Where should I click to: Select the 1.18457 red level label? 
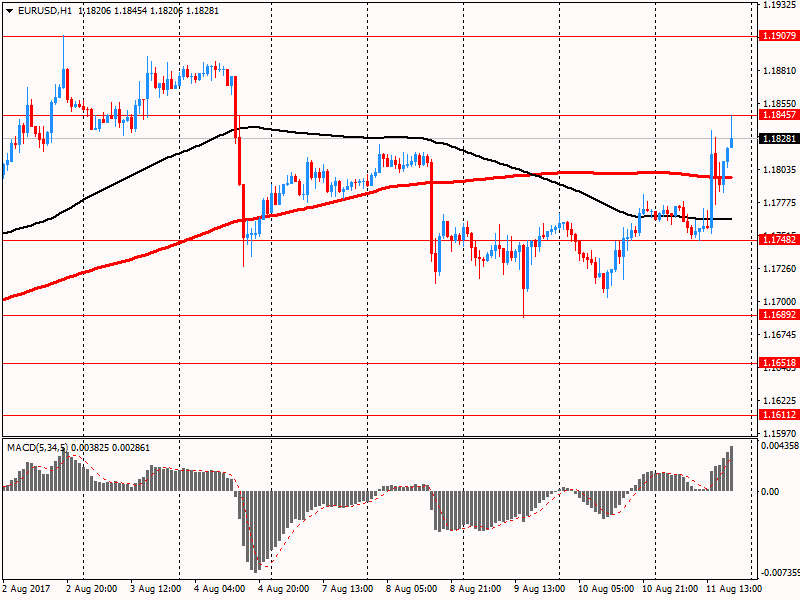pos(779,115)
